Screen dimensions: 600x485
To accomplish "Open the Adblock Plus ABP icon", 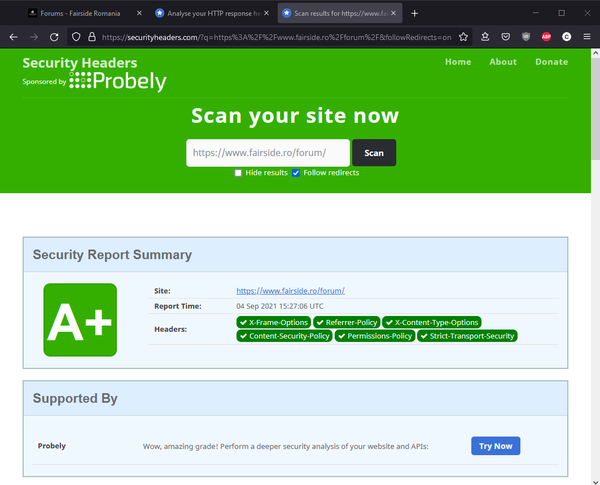I will coord(546,37).
